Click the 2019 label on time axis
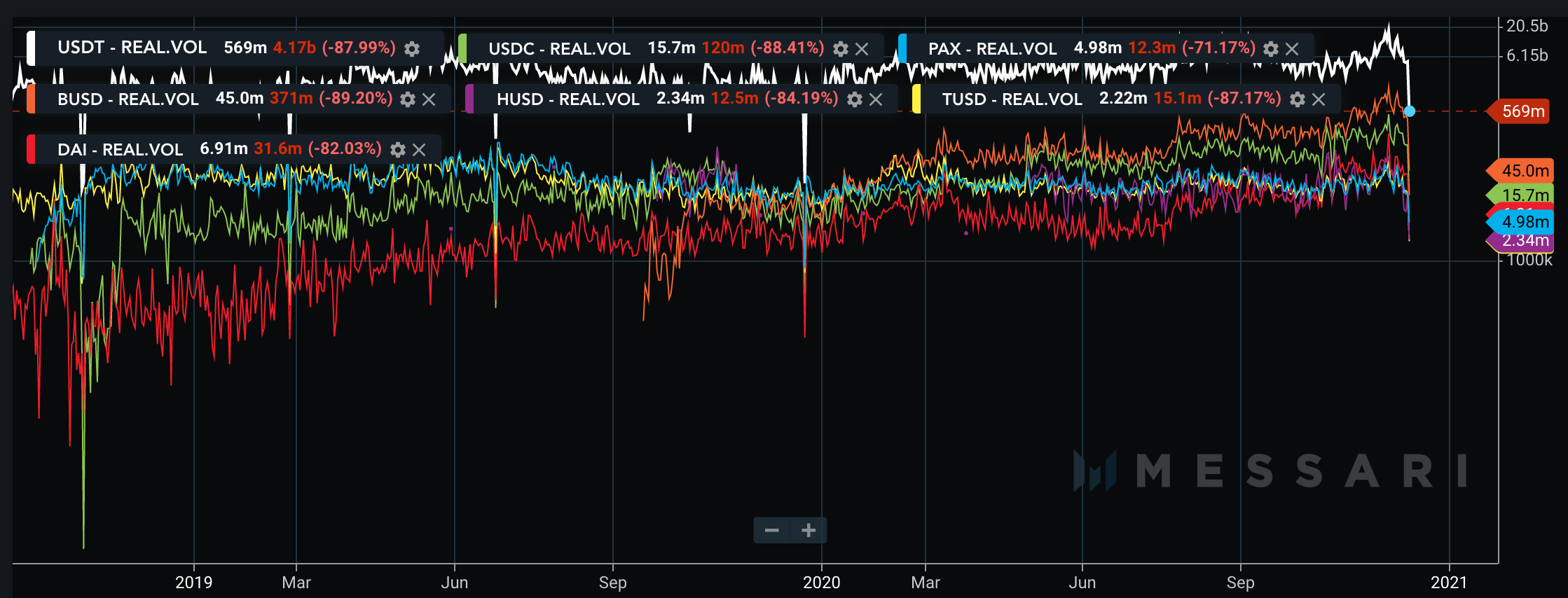This screenshot has height=598, width=1568. tap(193, 583)
